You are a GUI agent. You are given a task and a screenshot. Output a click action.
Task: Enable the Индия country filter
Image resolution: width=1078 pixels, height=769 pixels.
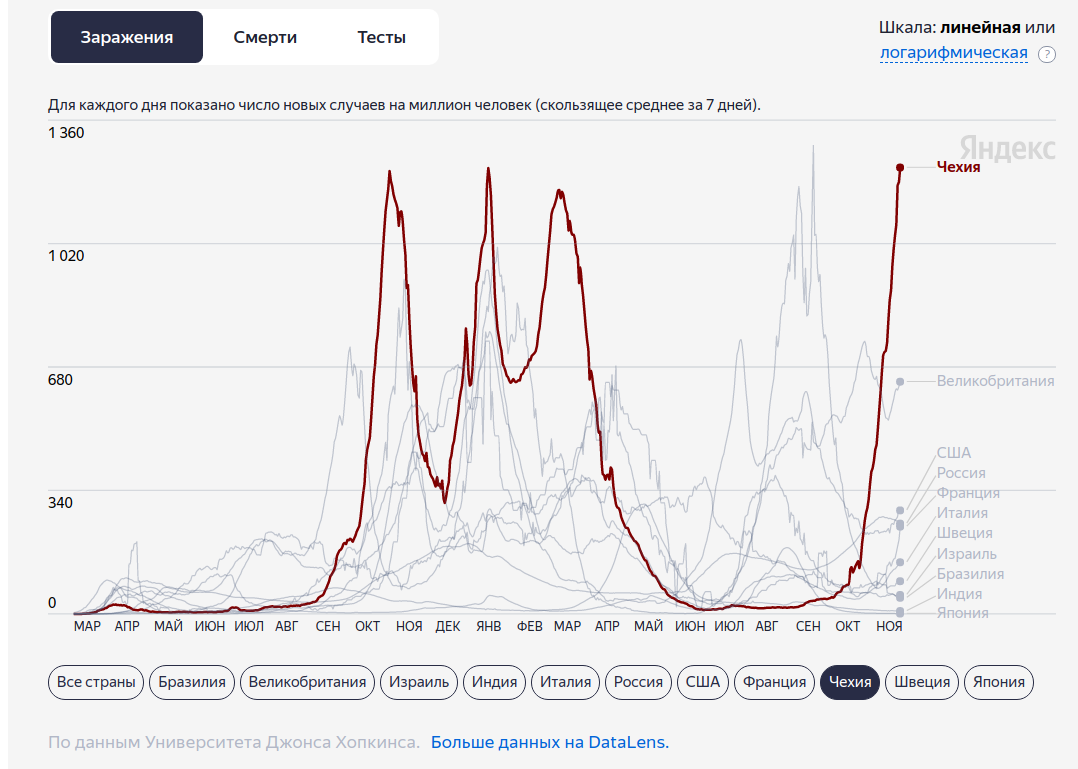tap(494, 682)
